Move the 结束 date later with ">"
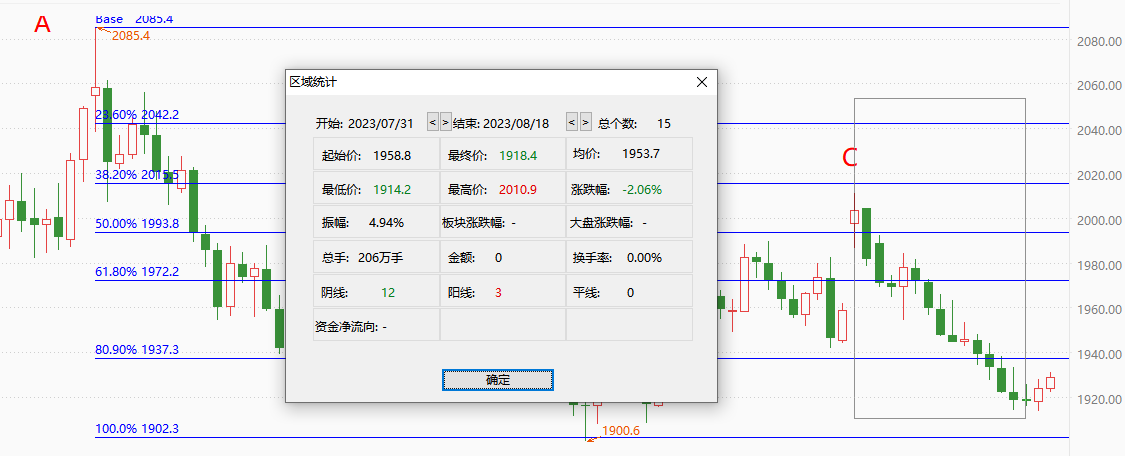Screen dimensions: 1125x456 (x=585, y=123)
